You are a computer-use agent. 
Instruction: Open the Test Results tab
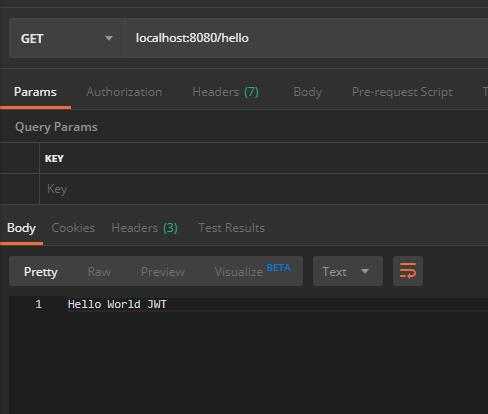click(x=232, y=228)
